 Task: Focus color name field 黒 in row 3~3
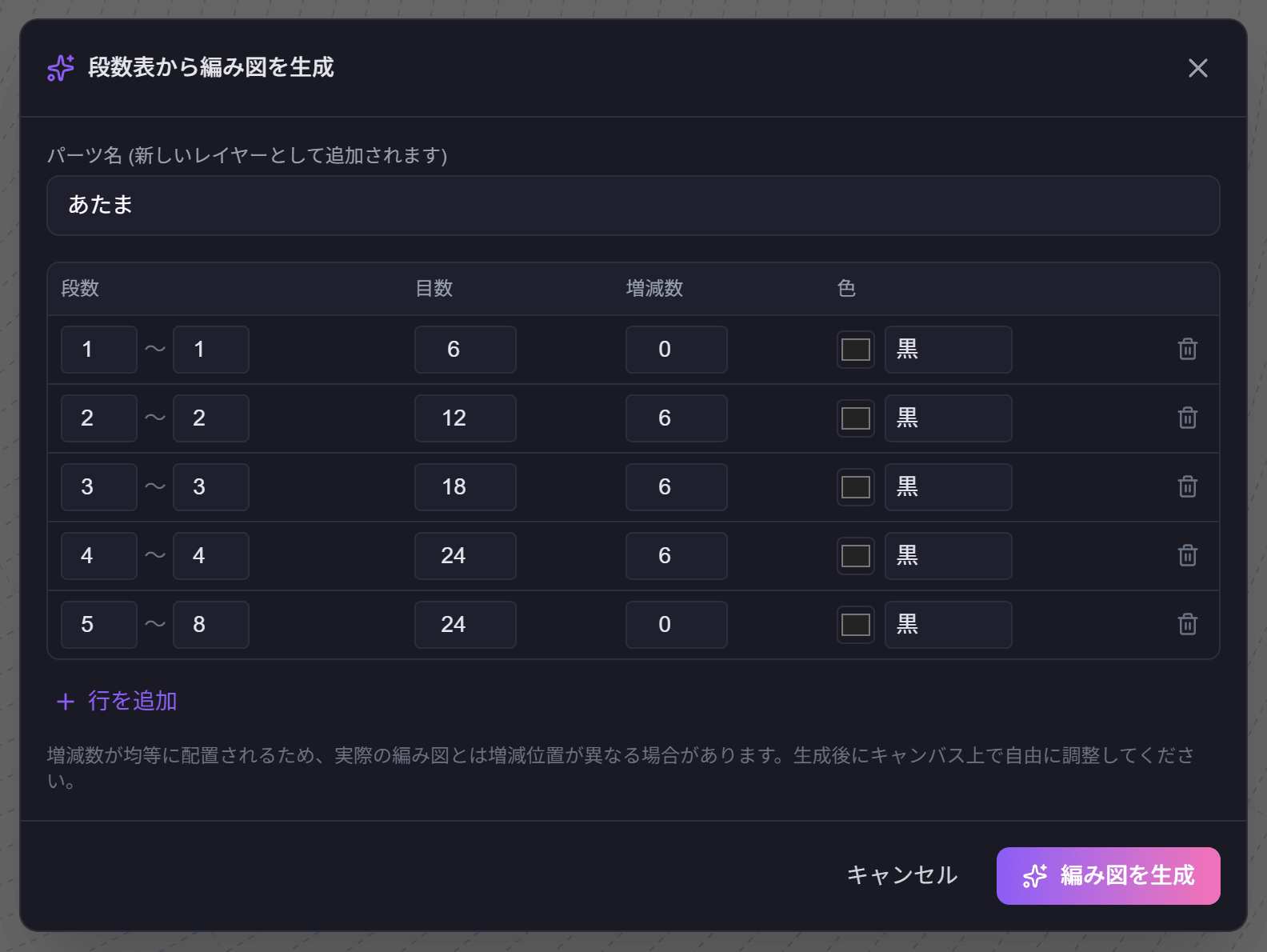click(x=949, y=487)
